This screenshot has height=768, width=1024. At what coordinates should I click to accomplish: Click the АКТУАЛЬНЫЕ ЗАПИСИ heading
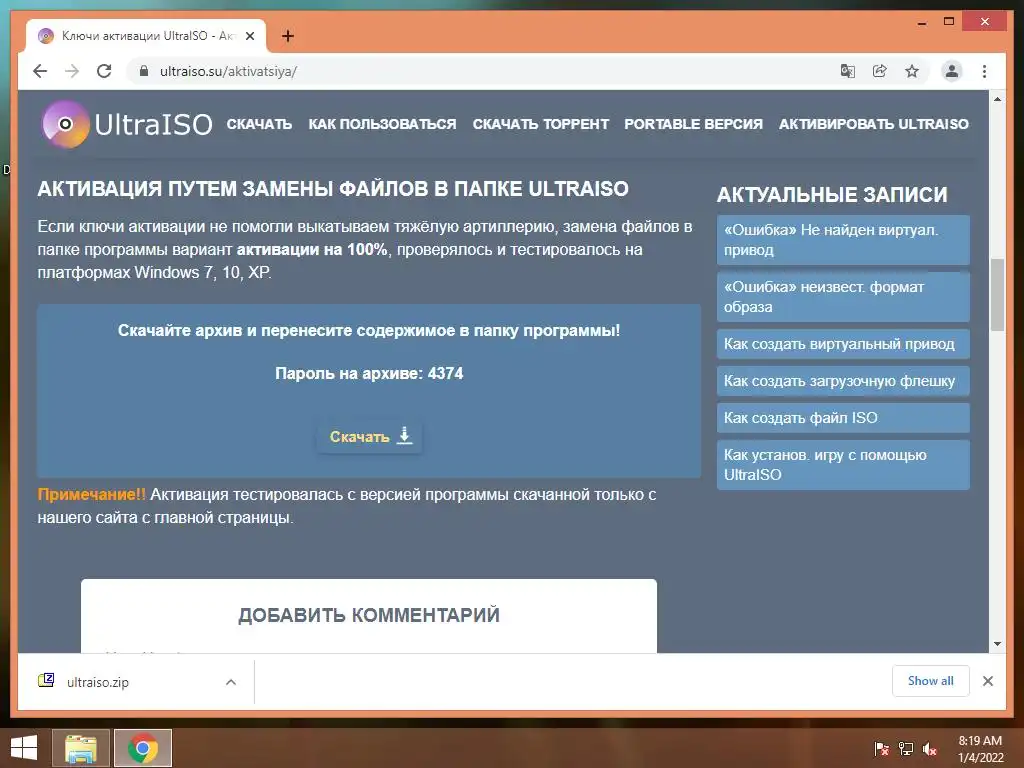[832, 195]
